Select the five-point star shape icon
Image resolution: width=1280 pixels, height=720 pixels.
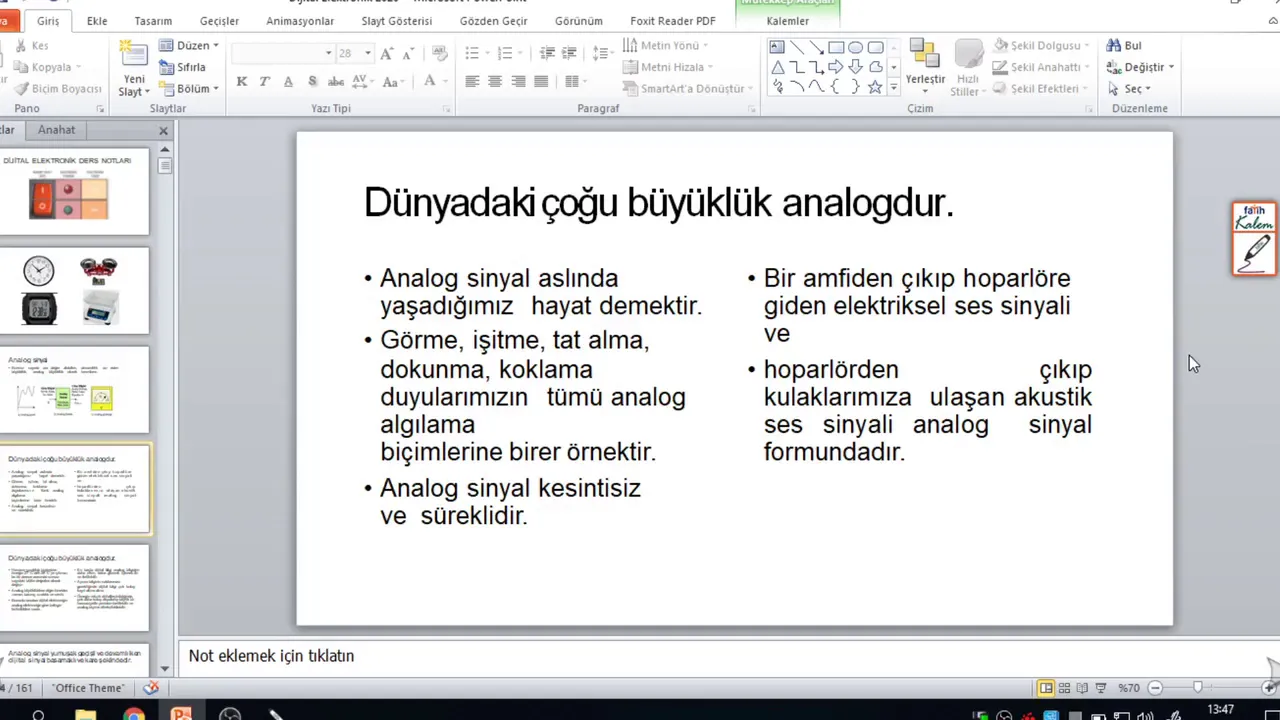[875, 87]
